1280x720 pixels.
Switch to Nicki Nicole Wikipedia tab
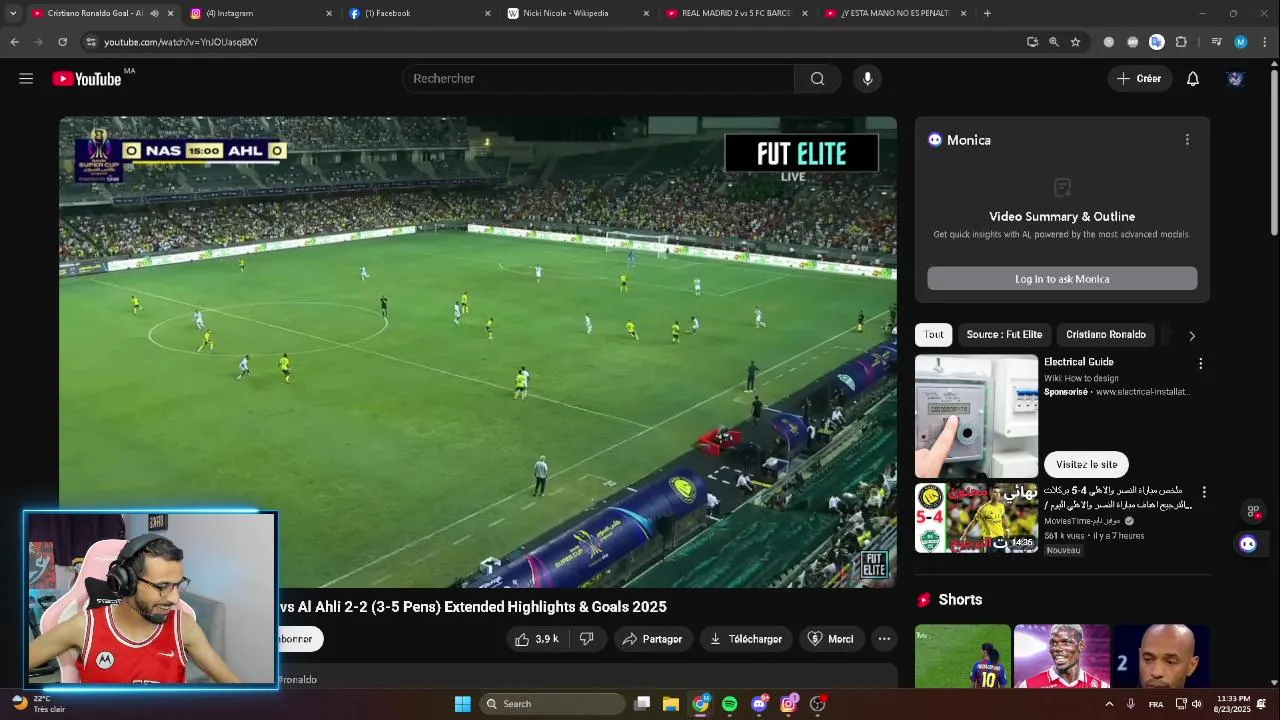tap(577, 13)
